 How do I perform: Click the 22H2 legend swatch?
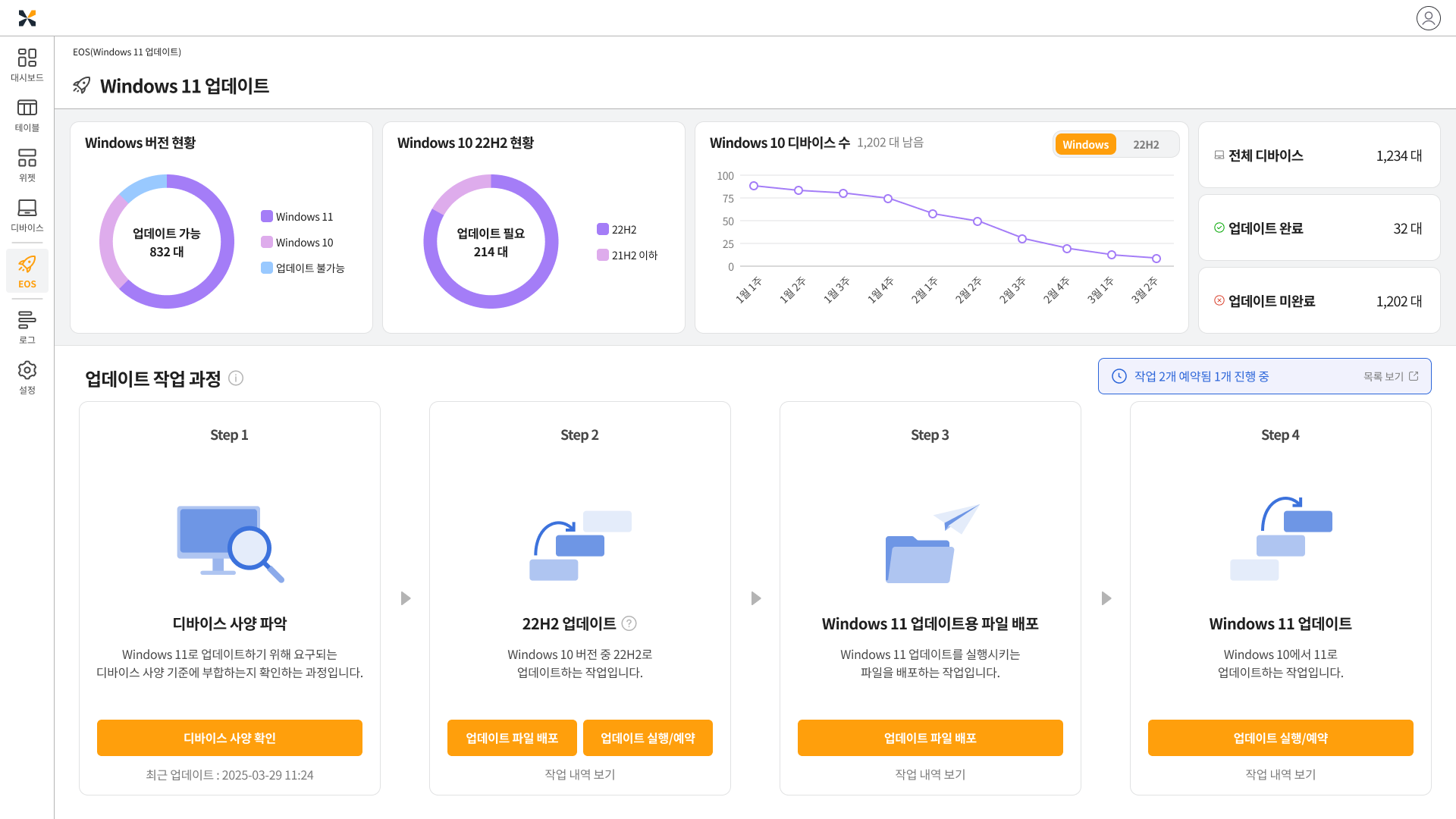point(603,229)
